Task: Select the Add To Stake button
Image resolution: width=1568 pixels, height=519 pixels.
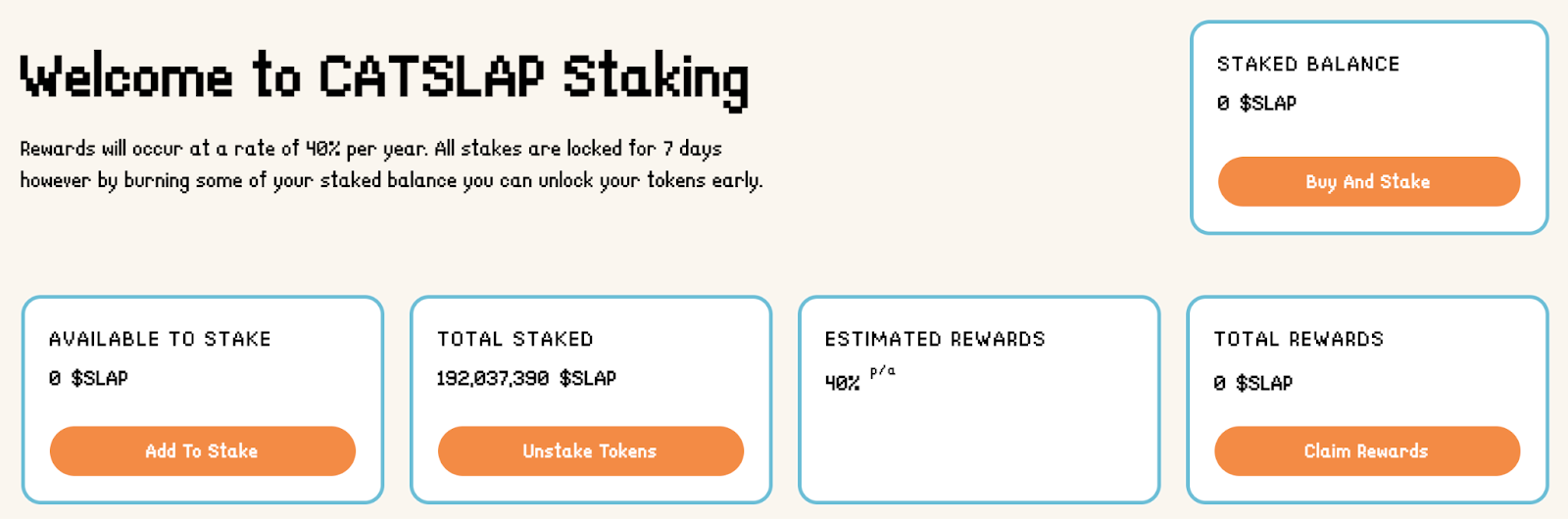Action: 203,450
